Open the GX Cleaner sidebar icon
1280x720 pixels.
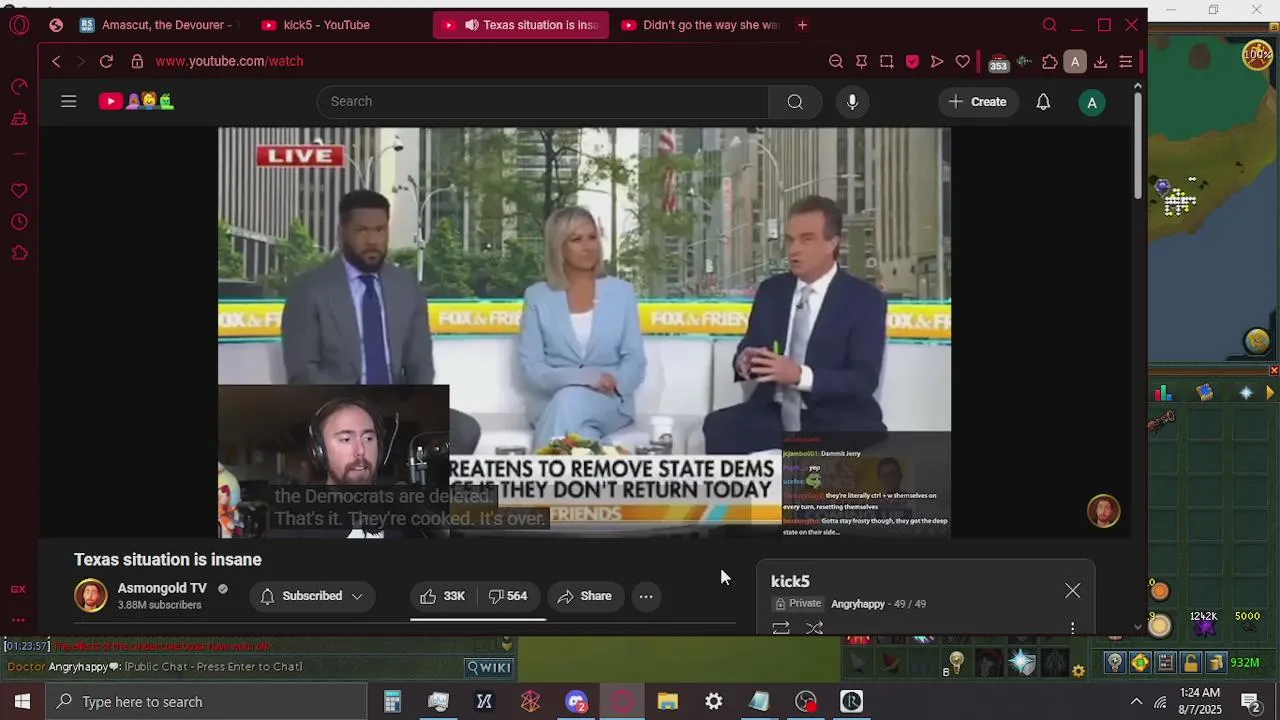coord(19,119)
